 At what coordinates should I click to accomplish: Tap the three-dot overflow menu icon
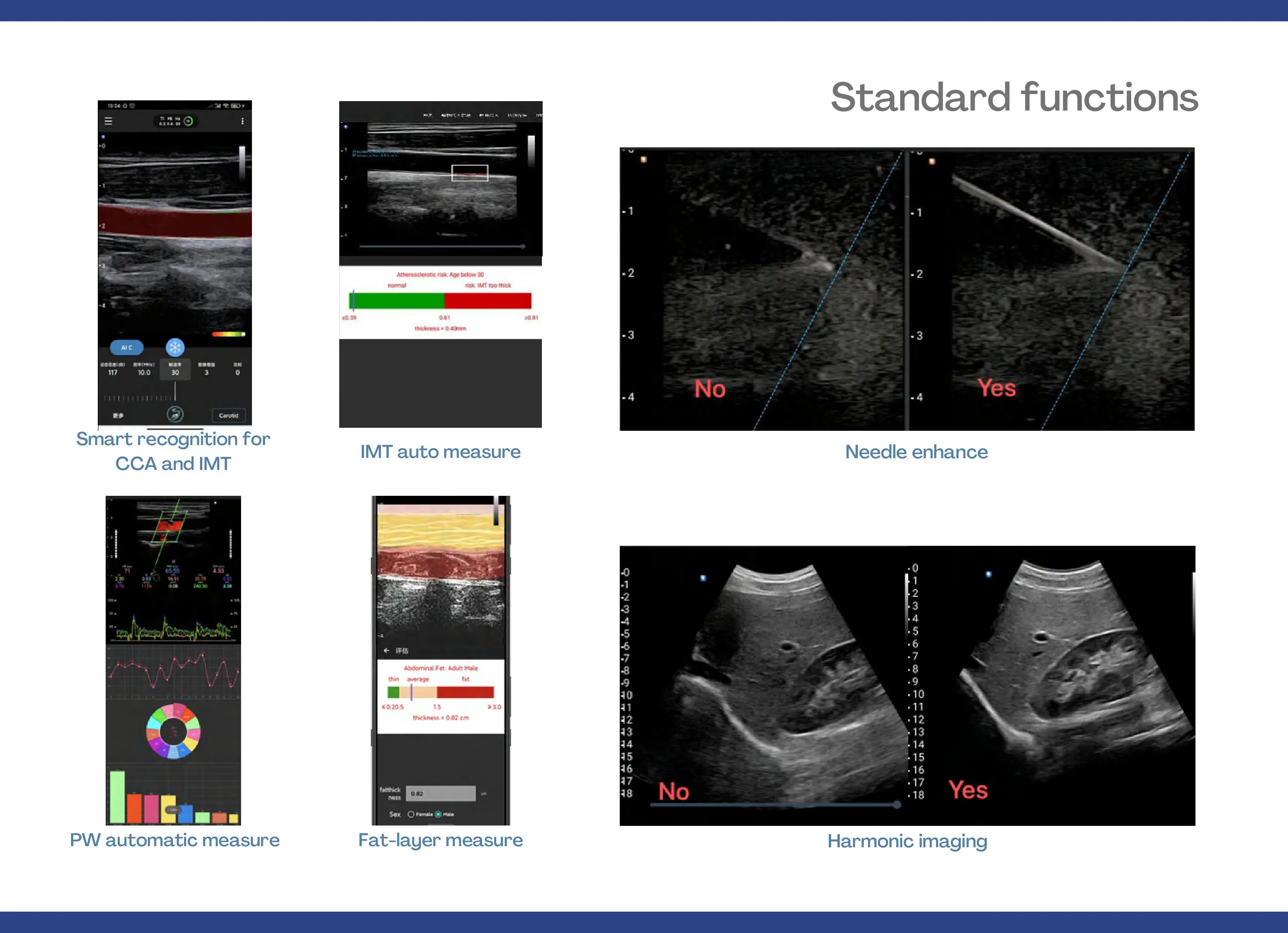[243, 121]
